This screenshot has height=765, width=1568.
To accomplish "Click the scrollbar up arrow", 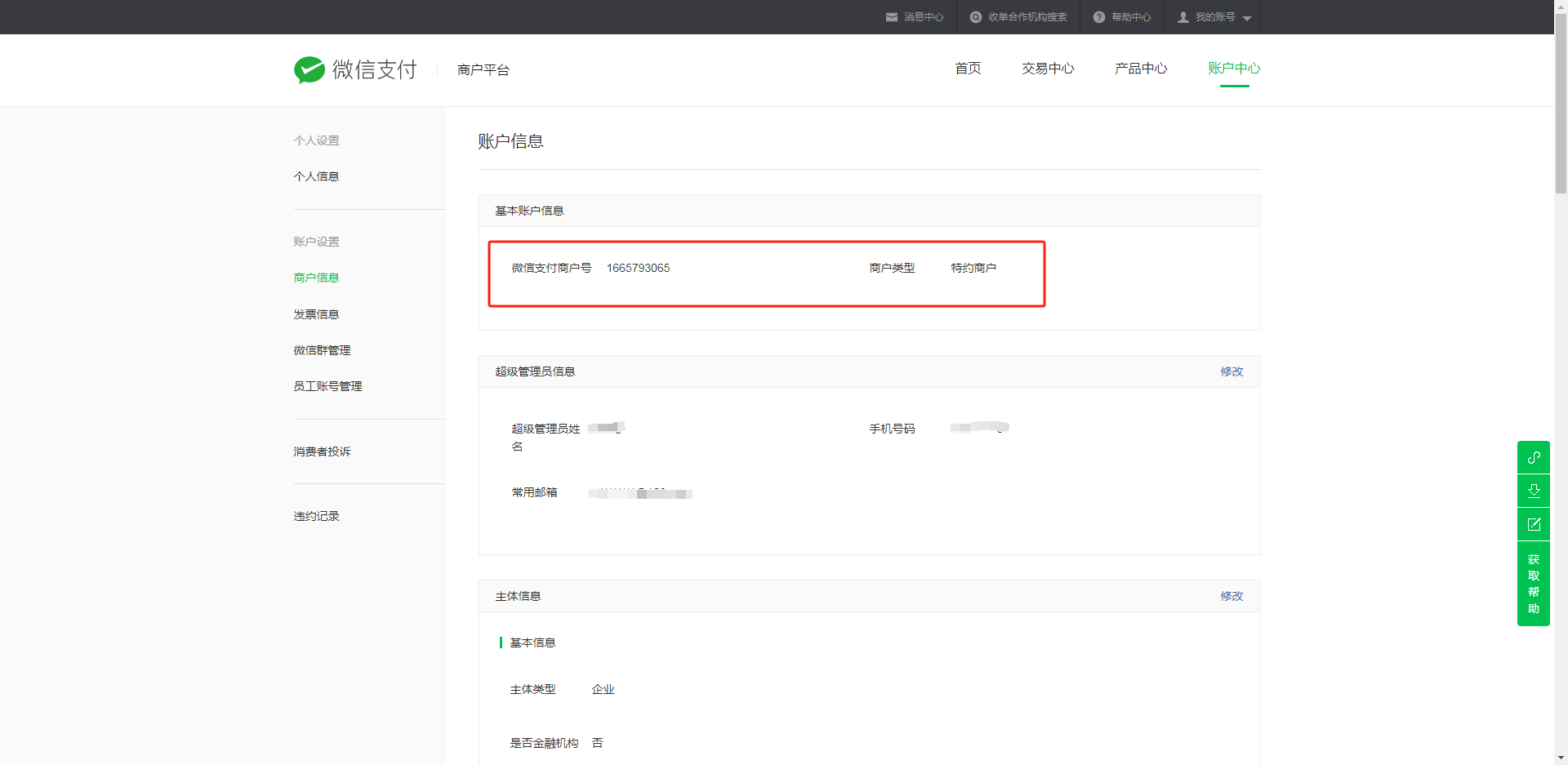I will coord(1561,5).
